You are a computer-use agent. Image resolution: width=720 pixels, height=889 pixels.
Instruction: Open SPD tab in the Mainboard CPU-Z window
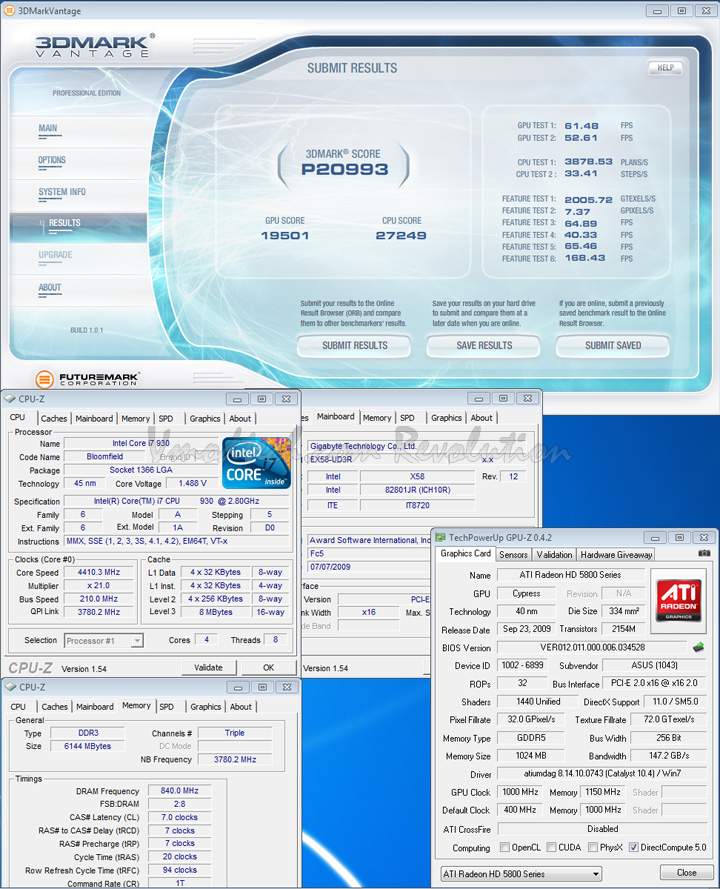(407, 418)
